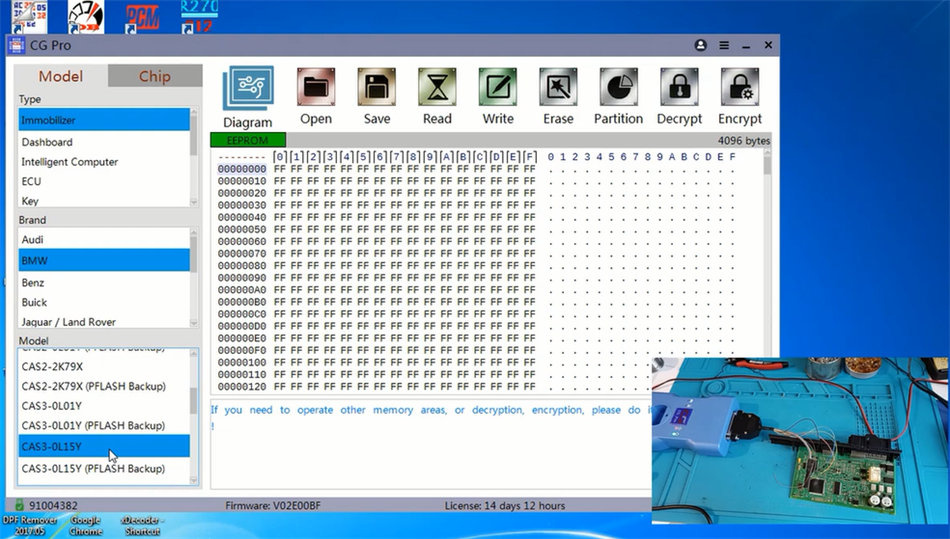Switch to the Model tab

(x=61, y=77)
